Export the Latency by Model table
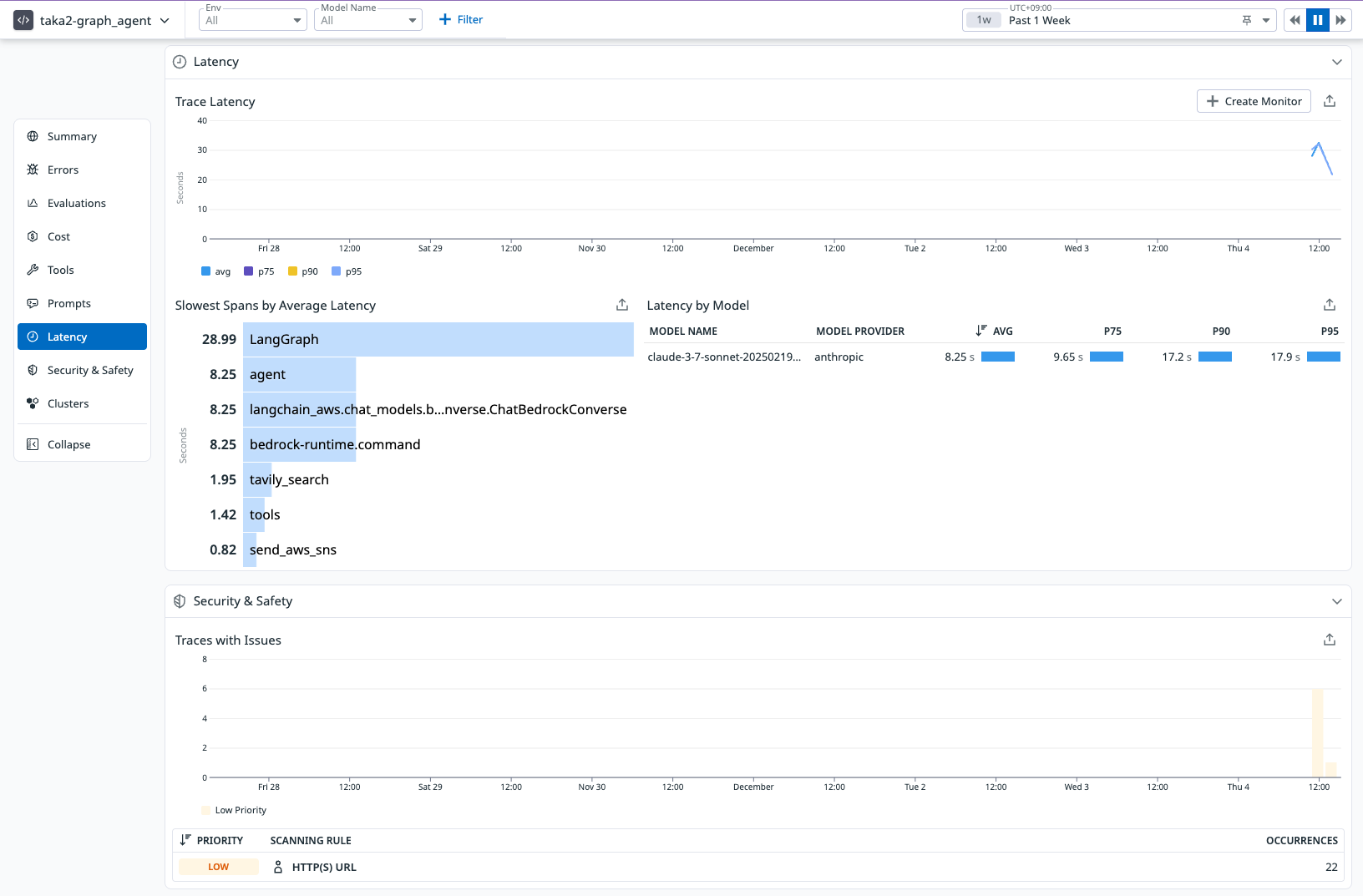The height and width of the screenshot is (896, 1363). coord(1330,305)
